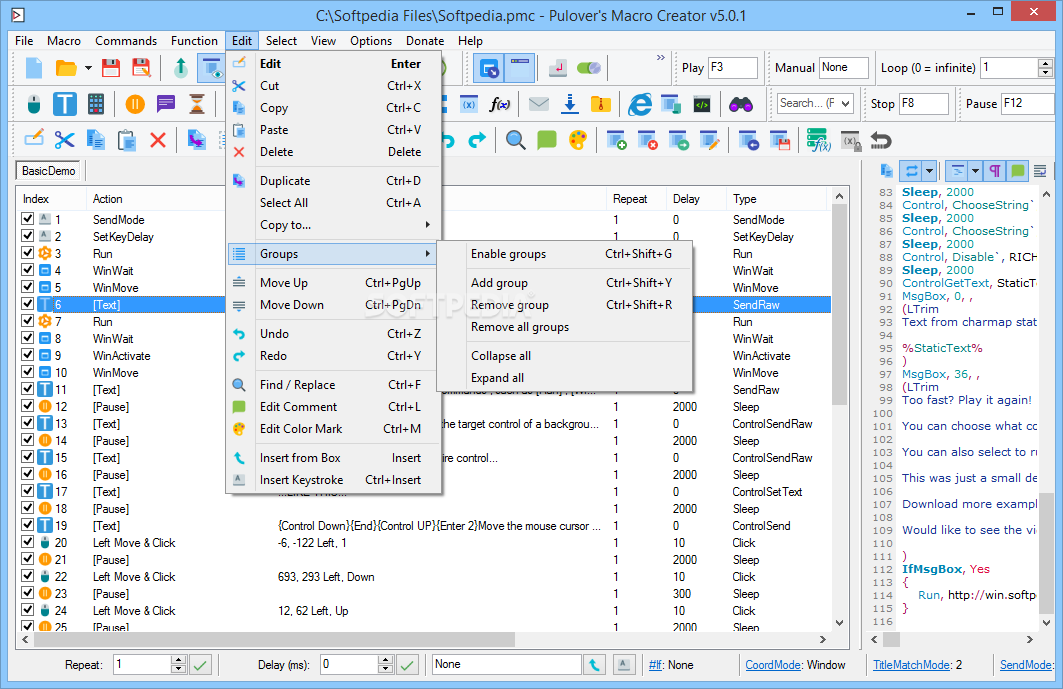This screenshot has height=689, width=1063.
Task: Click the black return-arrow icon in bottom toolbar
Action: click(881, 140)
